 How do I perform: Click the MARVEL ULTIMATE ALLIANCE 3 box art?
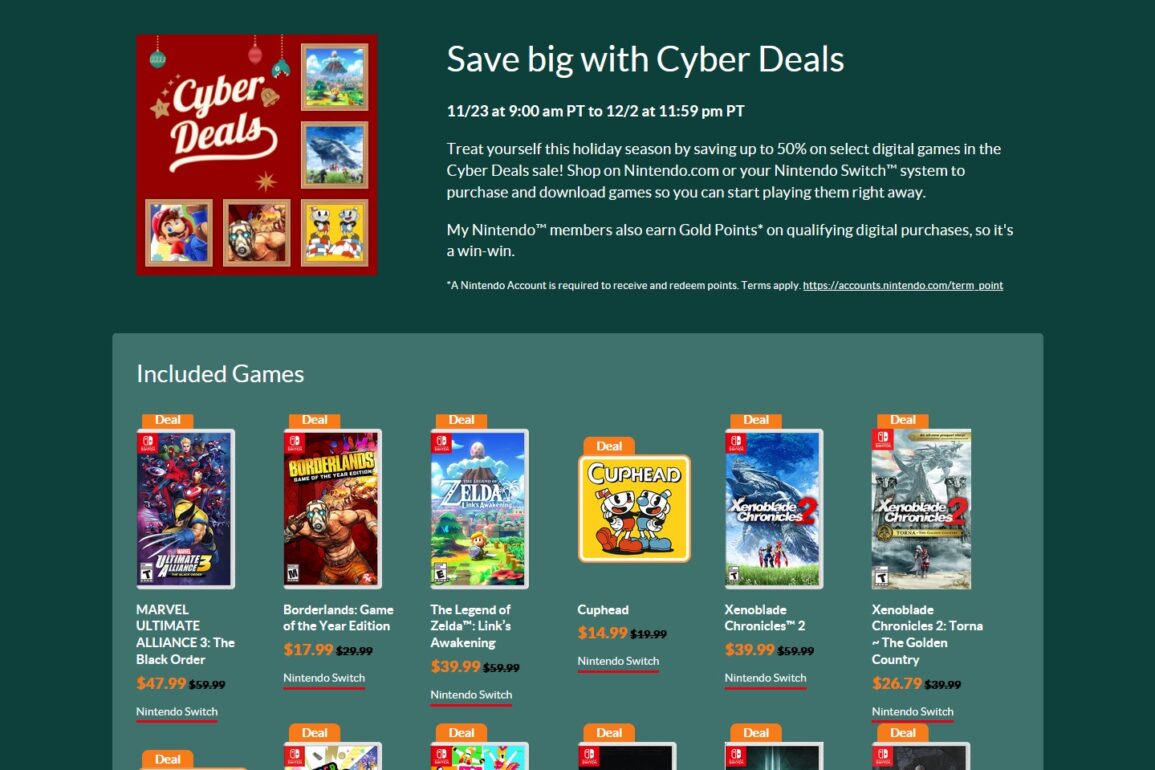(x=186, y=509)
